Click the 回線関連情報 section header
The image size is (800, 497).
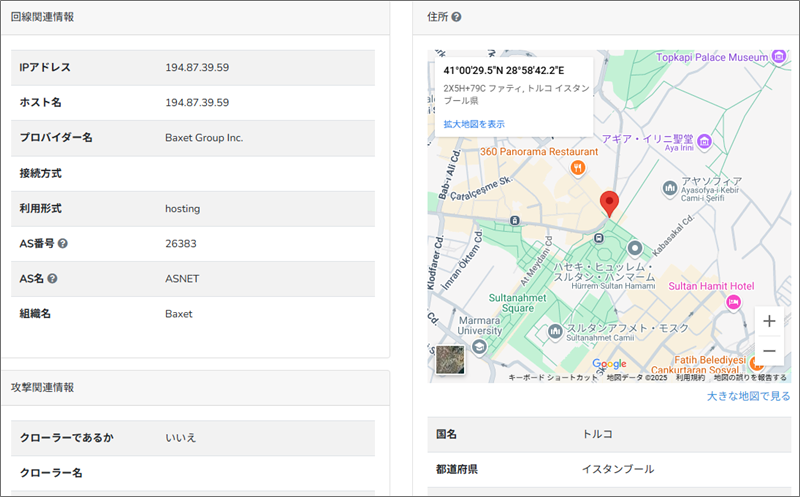42,17
